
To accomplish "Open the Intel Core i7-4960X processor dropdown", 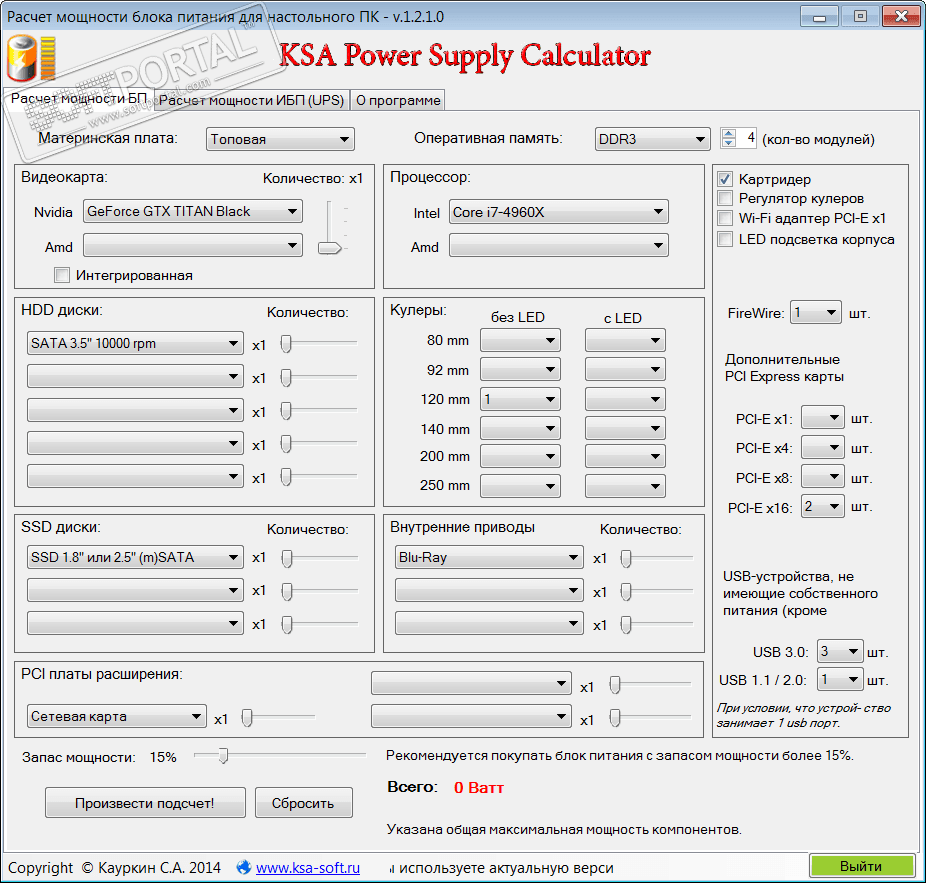I will [x=559, y=212].
